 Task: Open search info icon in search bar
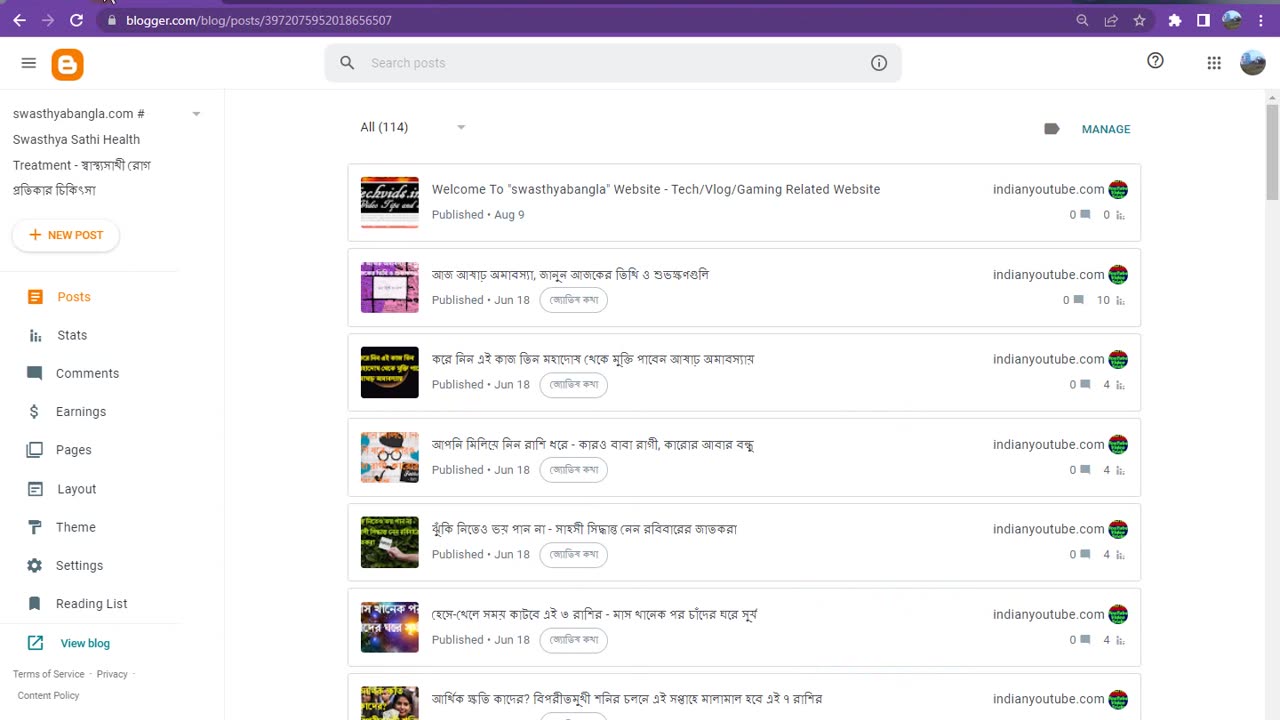pyautogui.click(x=879, y=63)
